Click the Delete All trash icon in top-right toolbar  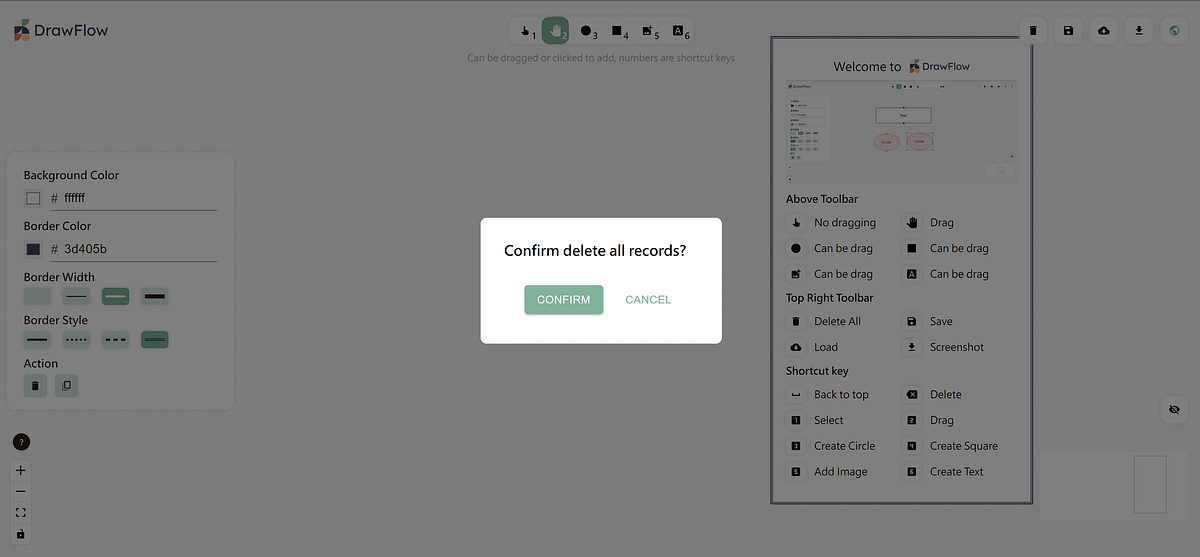coord(1033,31)
